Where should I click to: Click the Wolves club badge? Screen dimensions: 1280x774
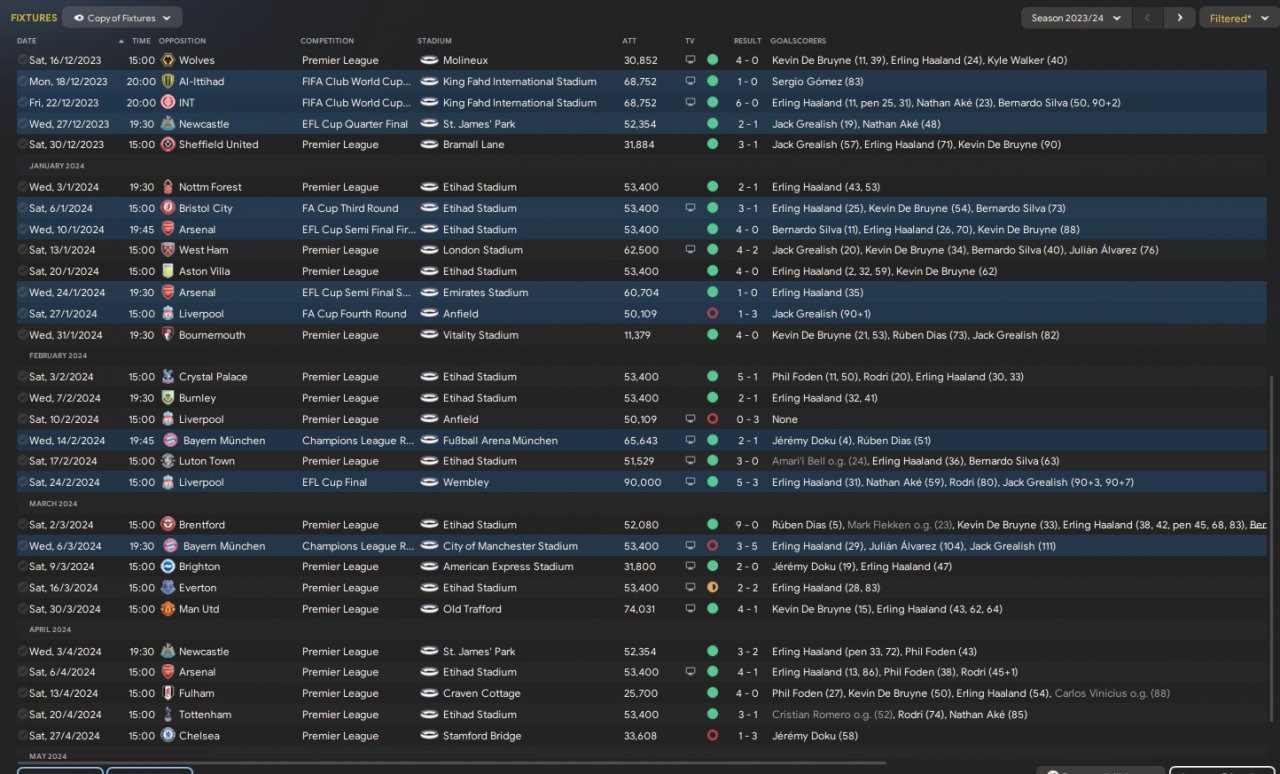[x=168, y=60]
